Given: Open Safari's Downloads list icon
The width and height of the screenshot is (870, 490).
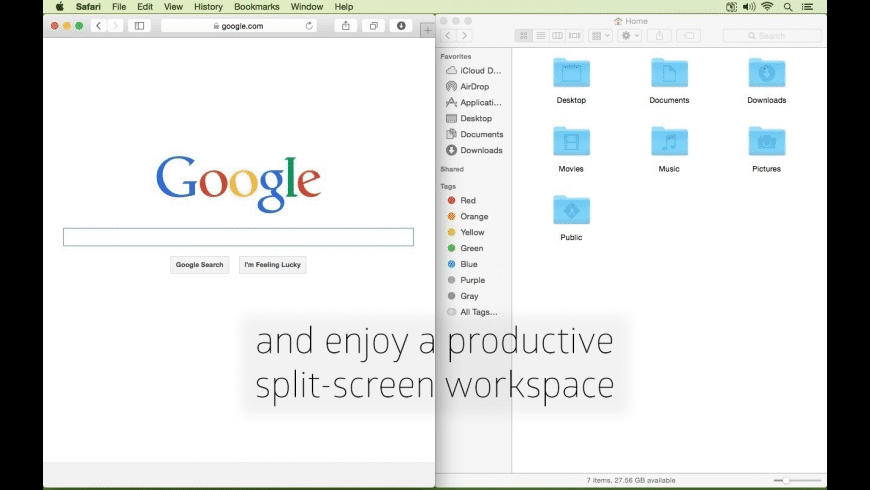Looking at the screenshot, I should pos(402,26).
